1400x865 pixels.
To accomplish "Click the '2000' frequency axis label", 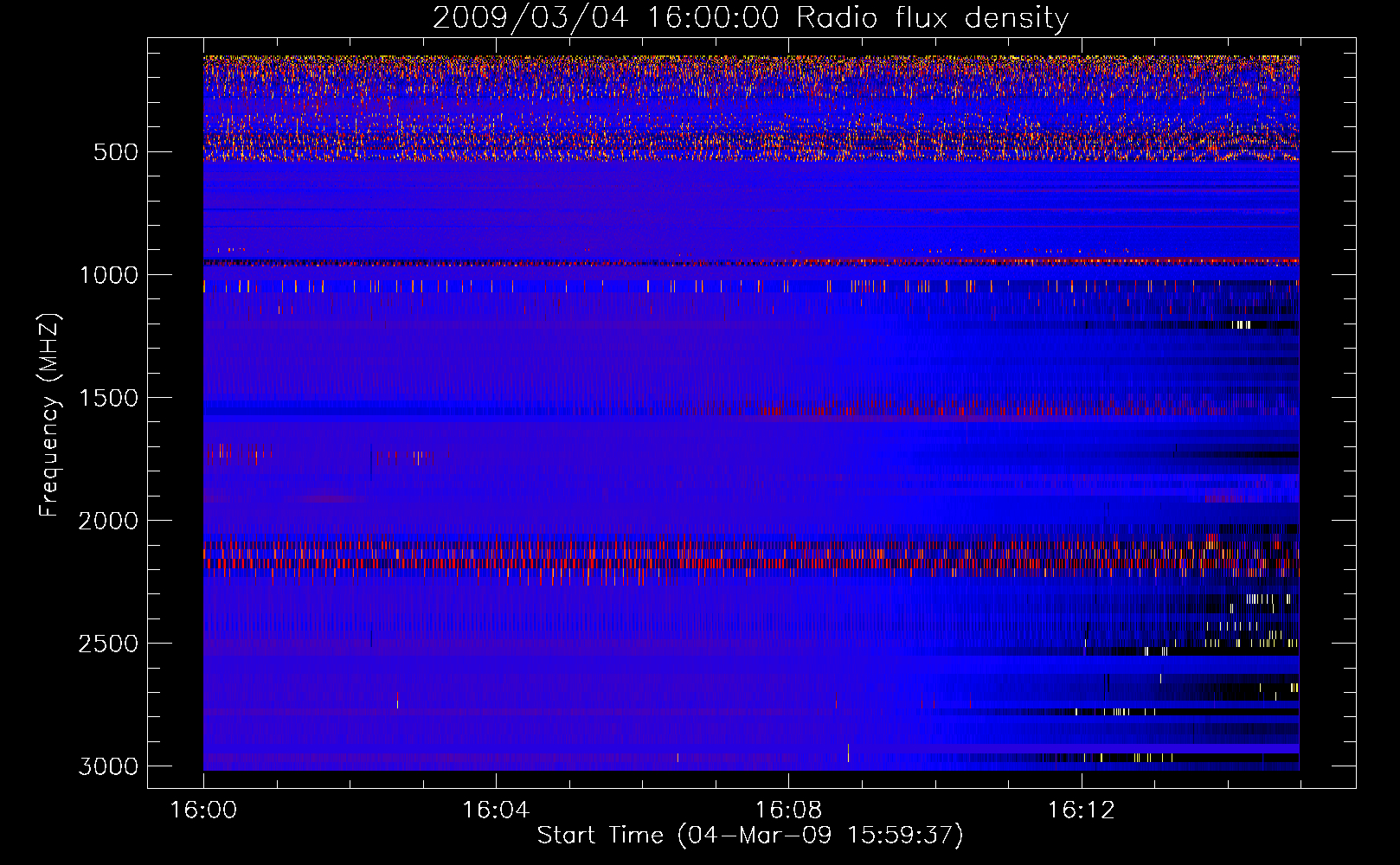I will 109,521.
